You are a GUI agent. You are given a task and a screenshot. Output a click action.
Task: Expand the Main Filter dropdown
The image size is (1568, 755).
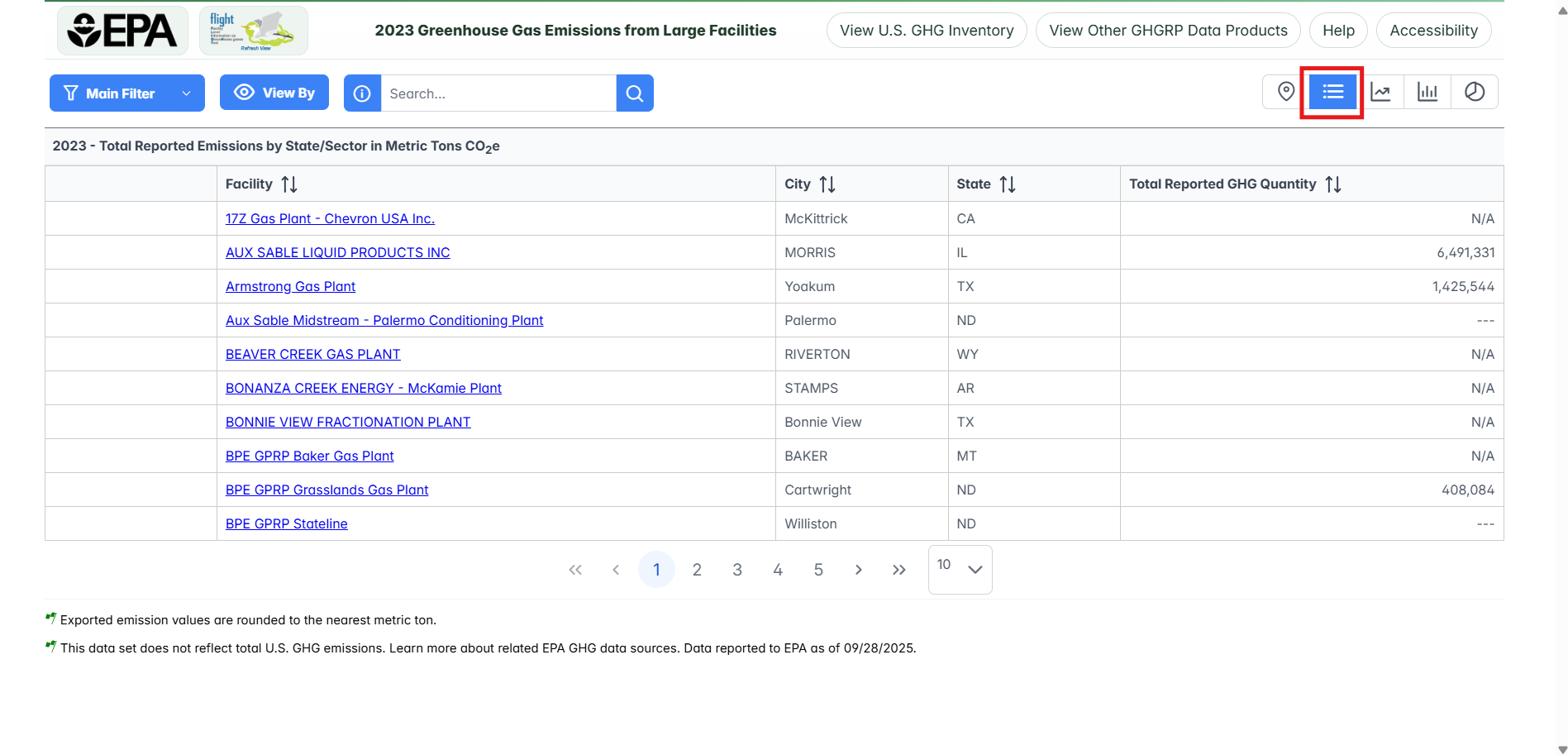[x=126, y=93]
